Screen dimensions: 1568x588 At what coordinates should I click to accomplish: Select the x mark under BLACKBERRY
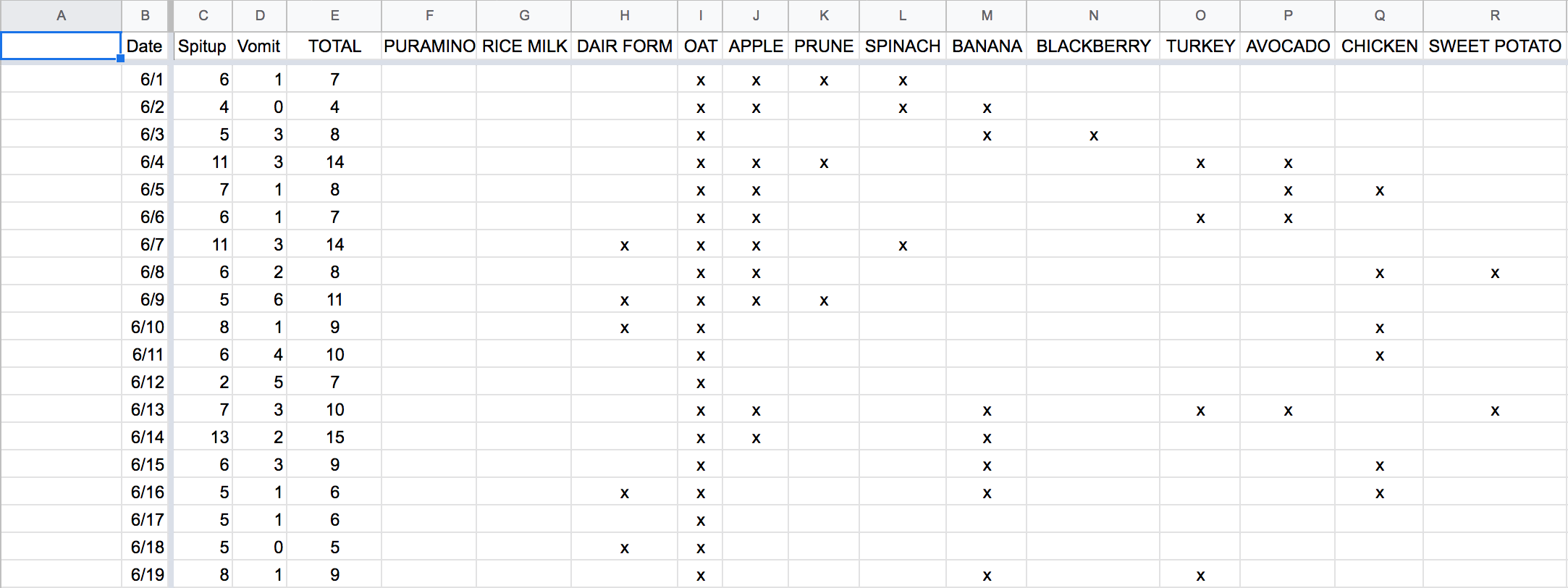(1093, 135)
